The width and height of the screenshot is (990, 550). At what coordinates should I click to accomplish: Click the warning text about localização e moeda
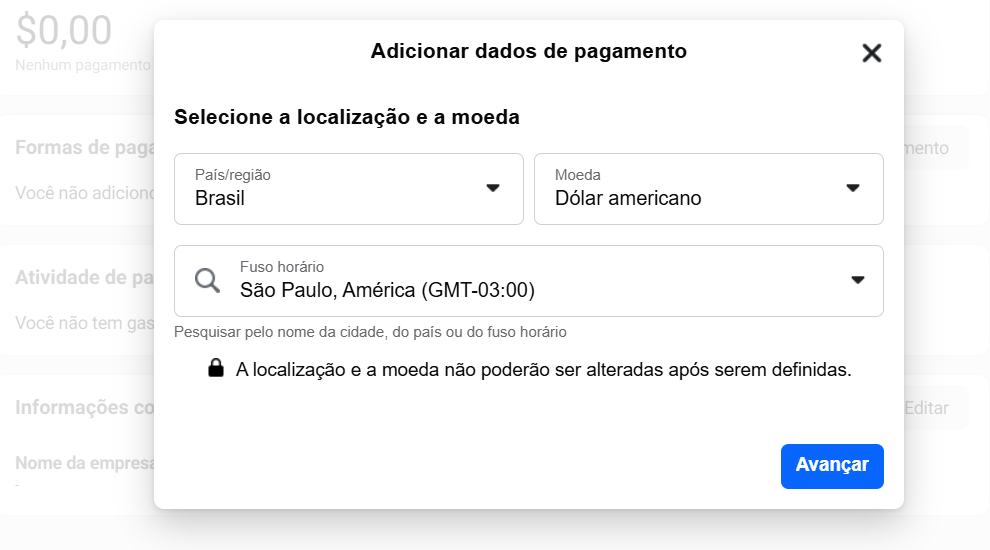(x=543, y=369)
